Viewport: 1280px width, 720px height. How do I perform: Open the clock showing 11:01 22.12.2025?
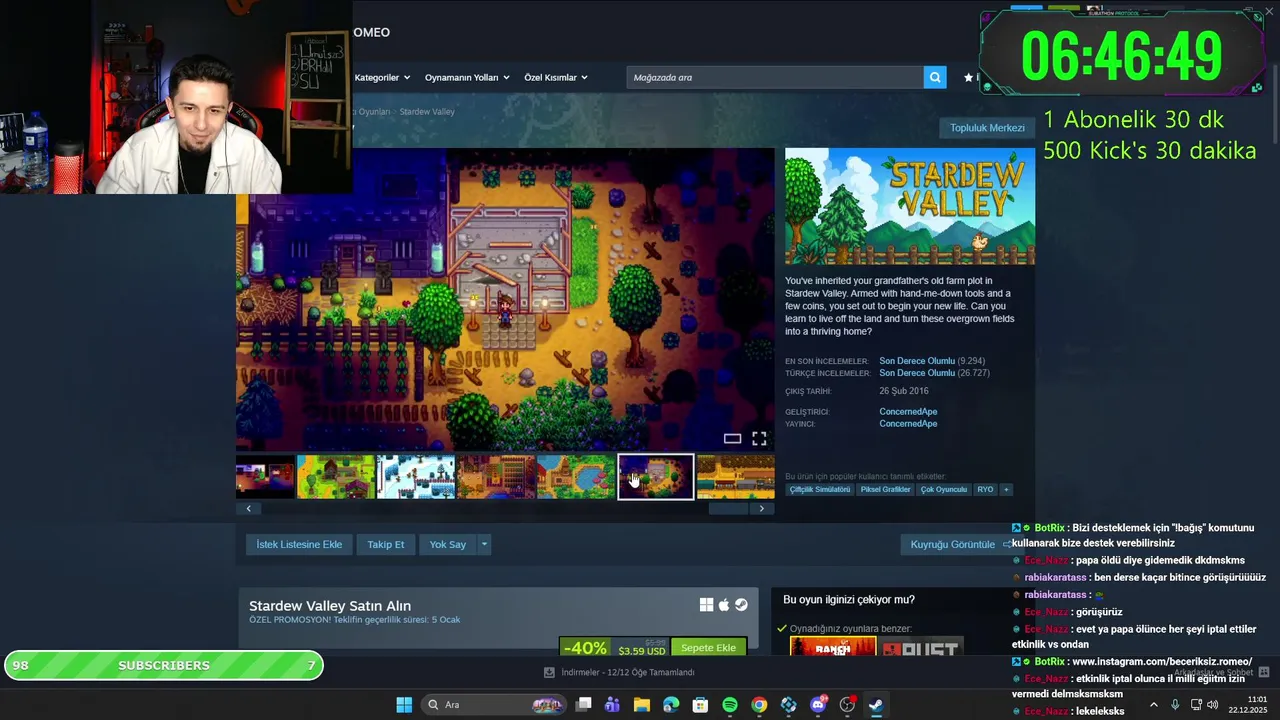(1248, 705)
